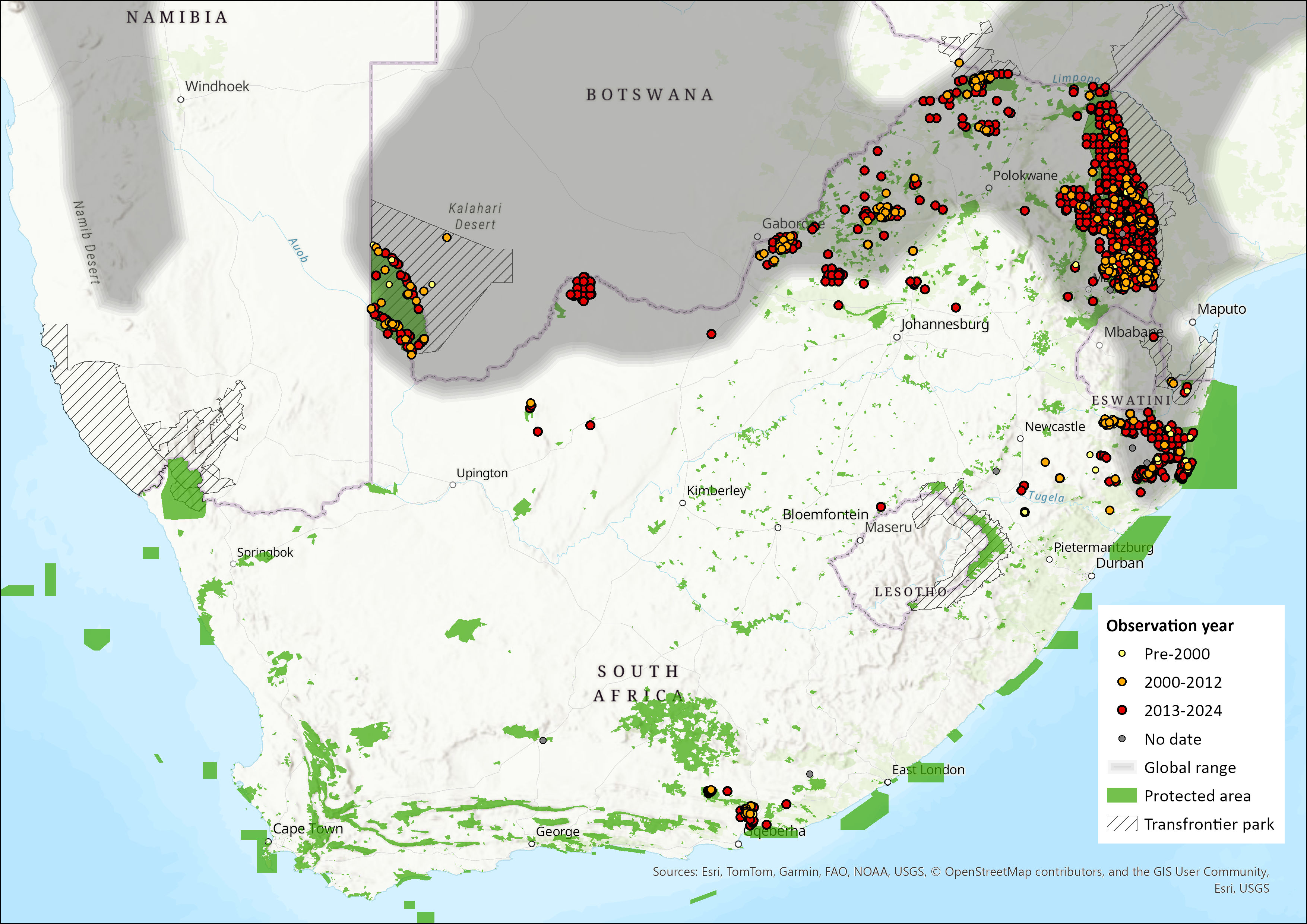
Task: Click the LESOTHO country label
Action: pos(910,592)
